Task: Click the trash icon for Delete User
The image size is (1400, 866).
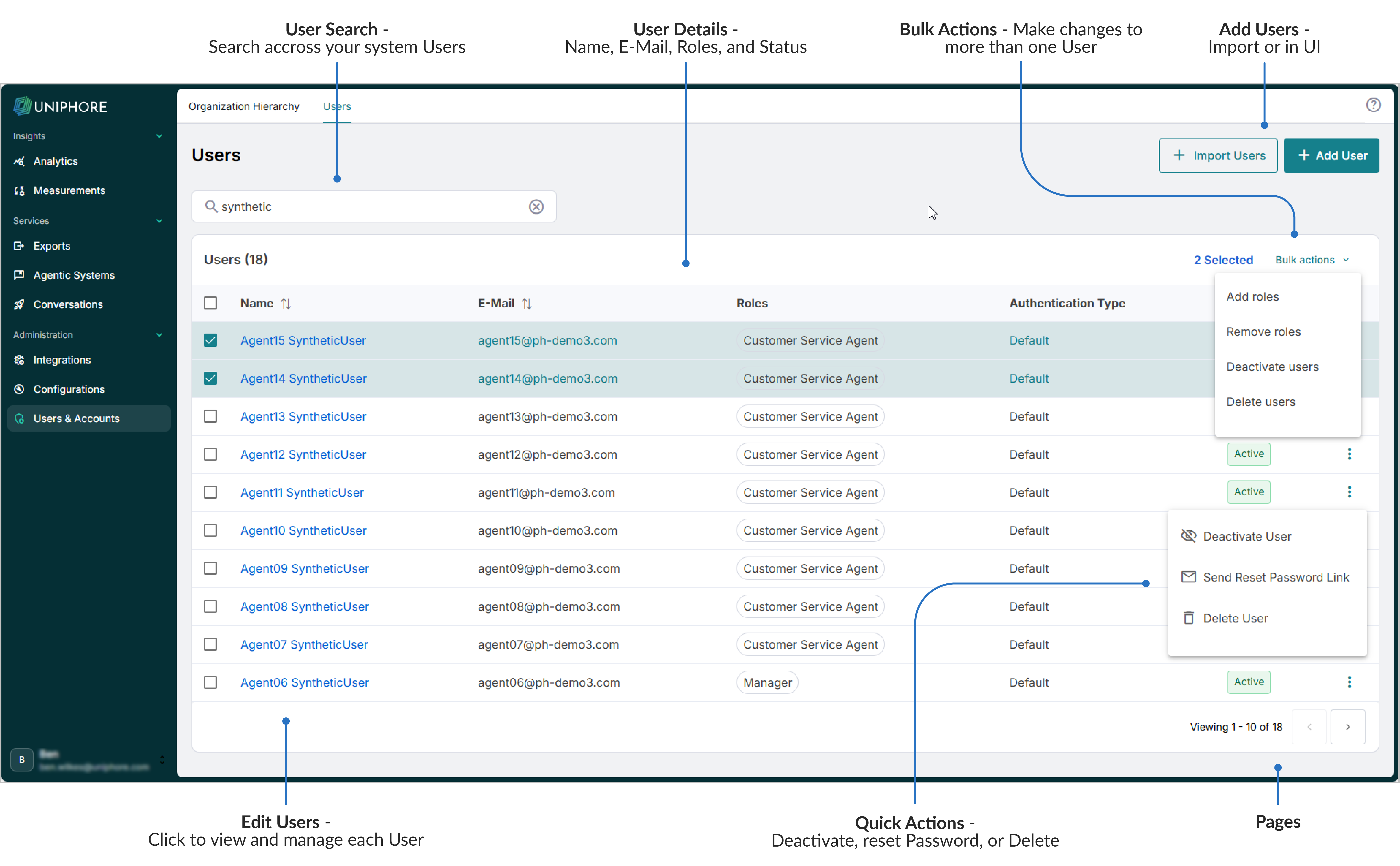Action: click(1189, 618)
